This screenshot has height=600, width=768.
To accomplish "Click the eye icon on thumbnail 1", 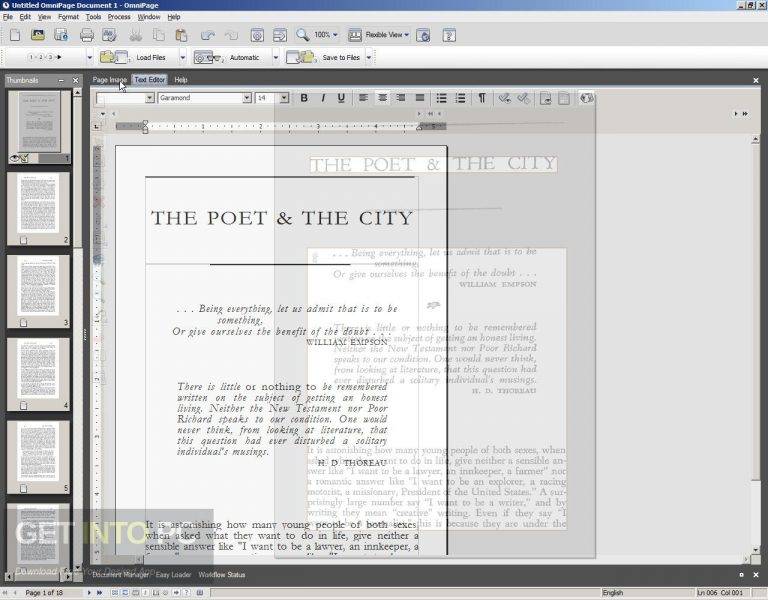I will click(14, 158).
